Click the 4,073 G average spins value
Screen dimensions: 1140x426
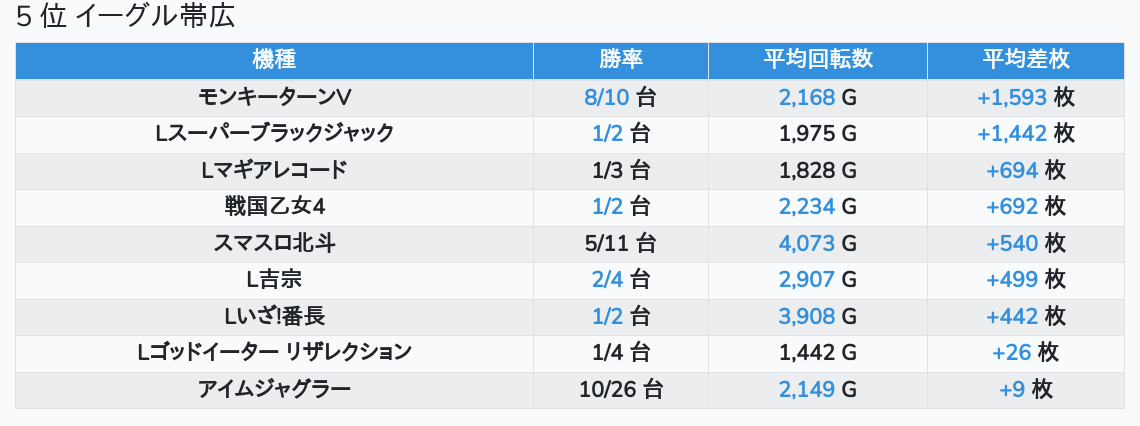point(818,244)
